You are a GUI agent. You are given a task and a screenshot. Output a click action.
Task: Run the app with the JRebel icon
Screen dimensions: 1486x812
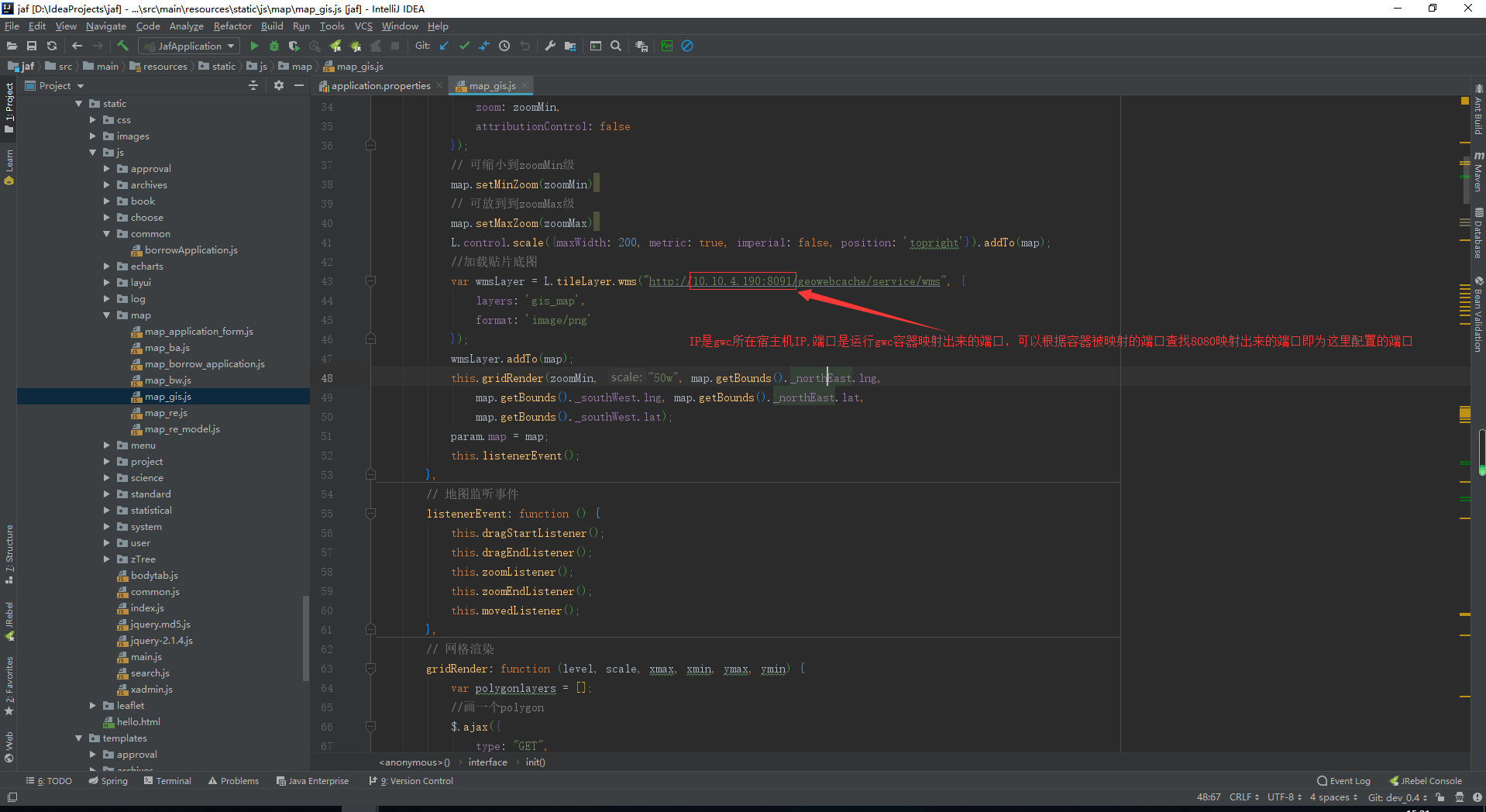(x=336, y=46)
